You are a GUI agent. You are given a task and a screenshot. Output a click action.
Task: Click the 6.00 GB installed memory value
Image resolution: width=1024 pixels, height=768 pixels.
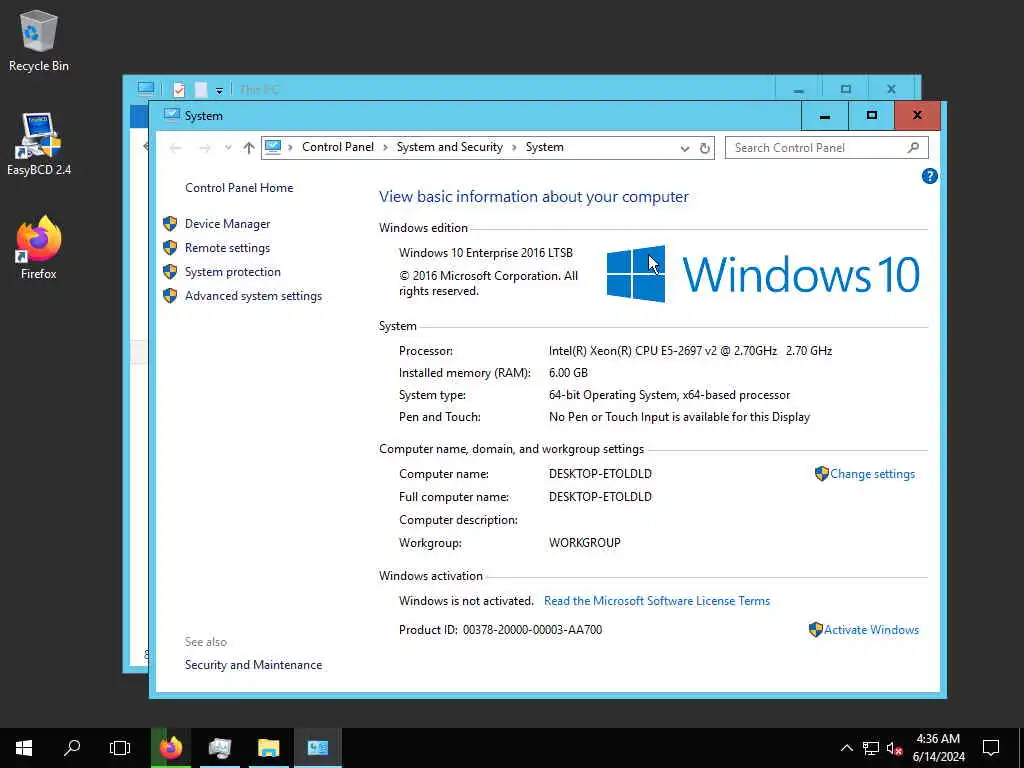point(568,373)
